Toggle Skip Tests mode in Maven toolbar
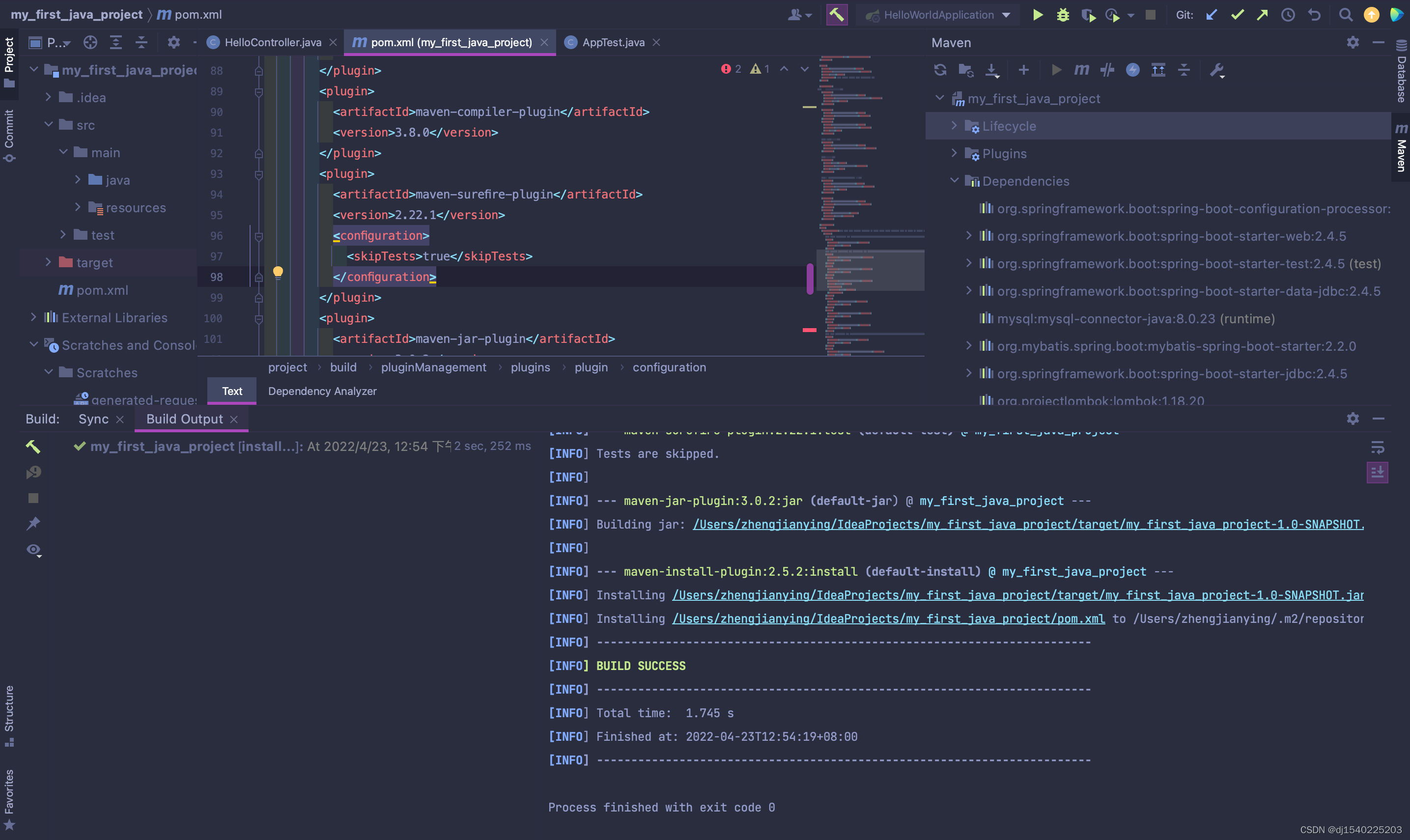 point(1108,70)
